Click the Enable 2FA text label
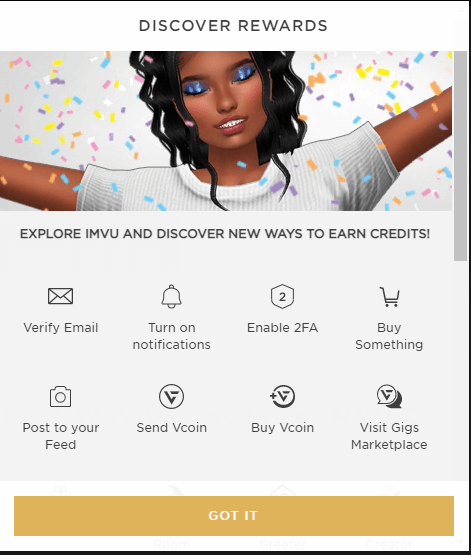Screen dimensions: 471x555 [282, 328]
